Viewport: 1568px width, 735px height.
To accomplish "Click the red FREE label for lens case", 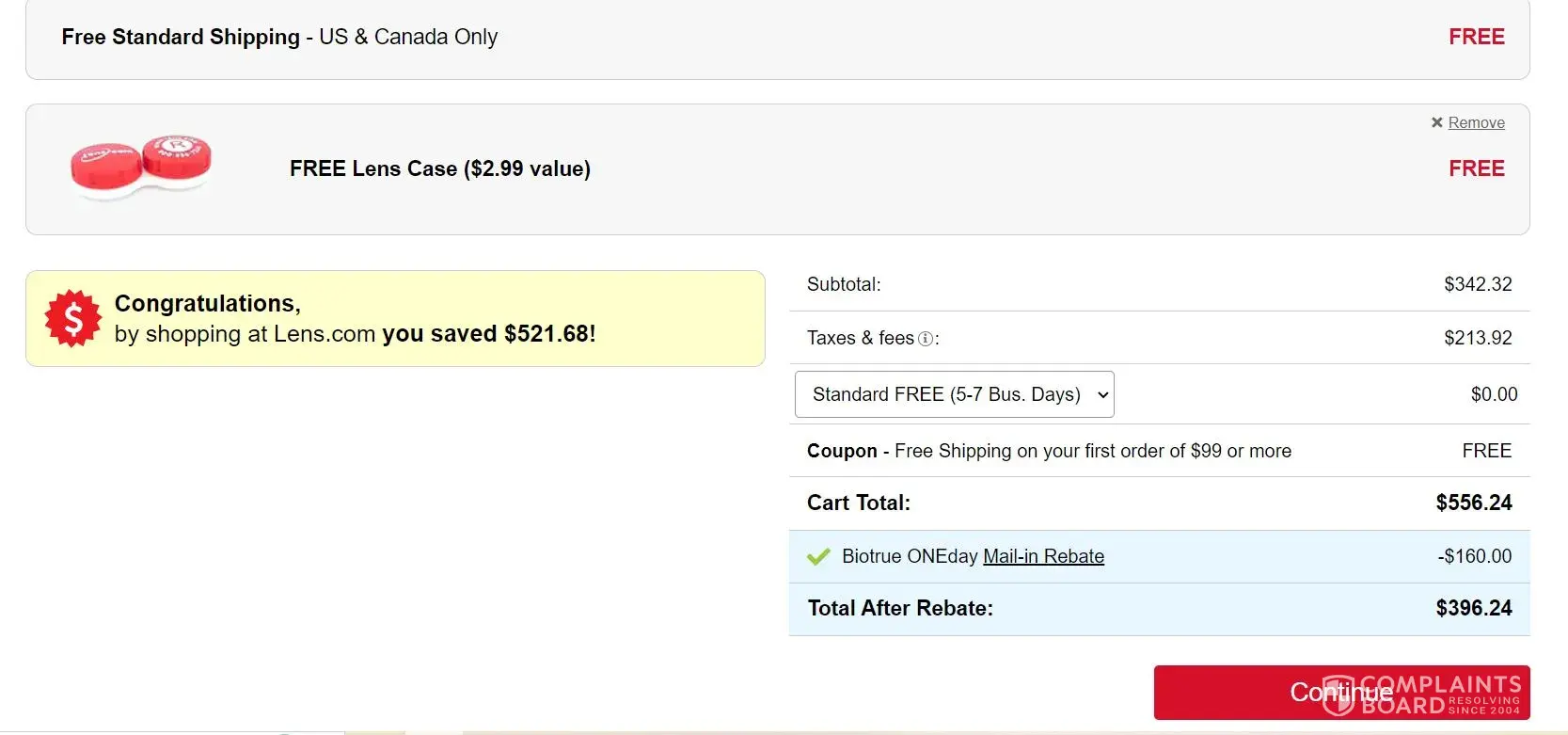I will 1476,168.
